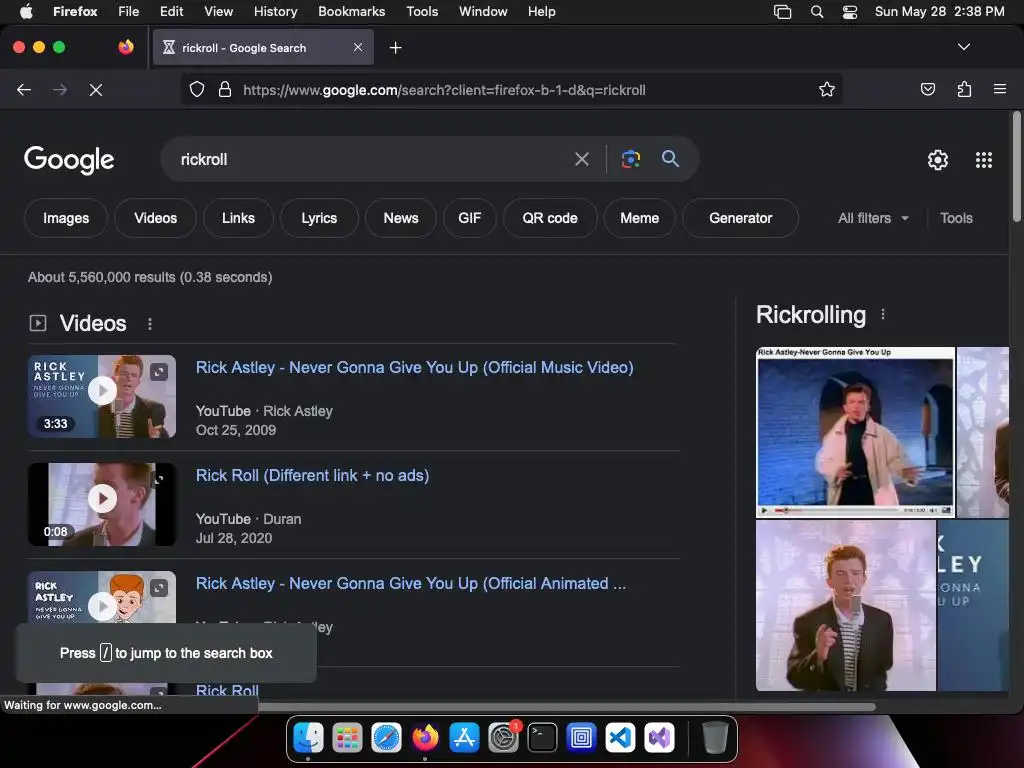Open the blue-background Rickrolling image

coord(855,432)
